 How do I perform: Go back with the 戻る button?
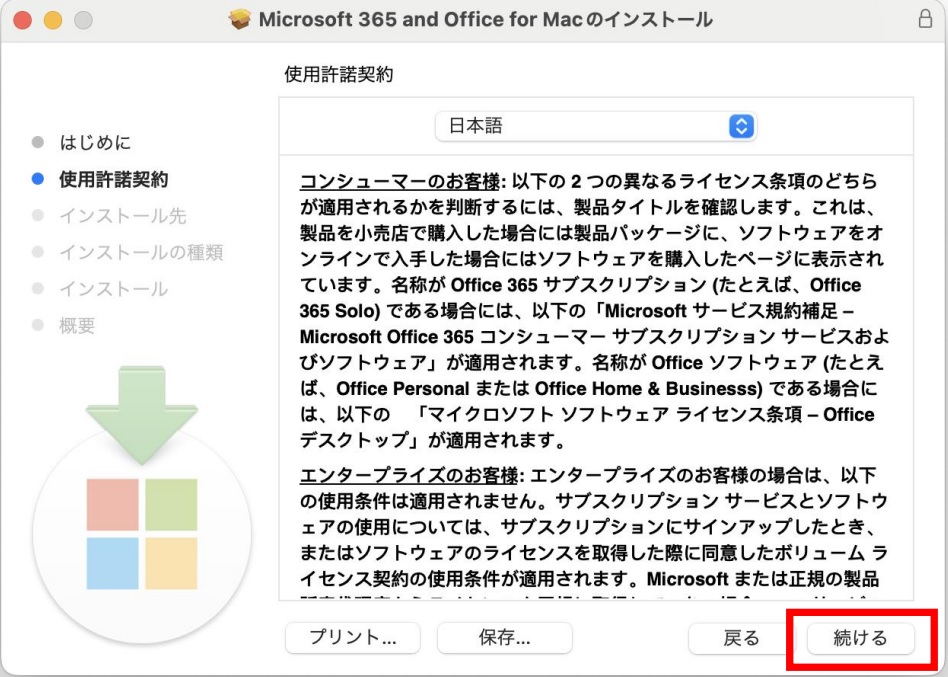pos(741,638)
